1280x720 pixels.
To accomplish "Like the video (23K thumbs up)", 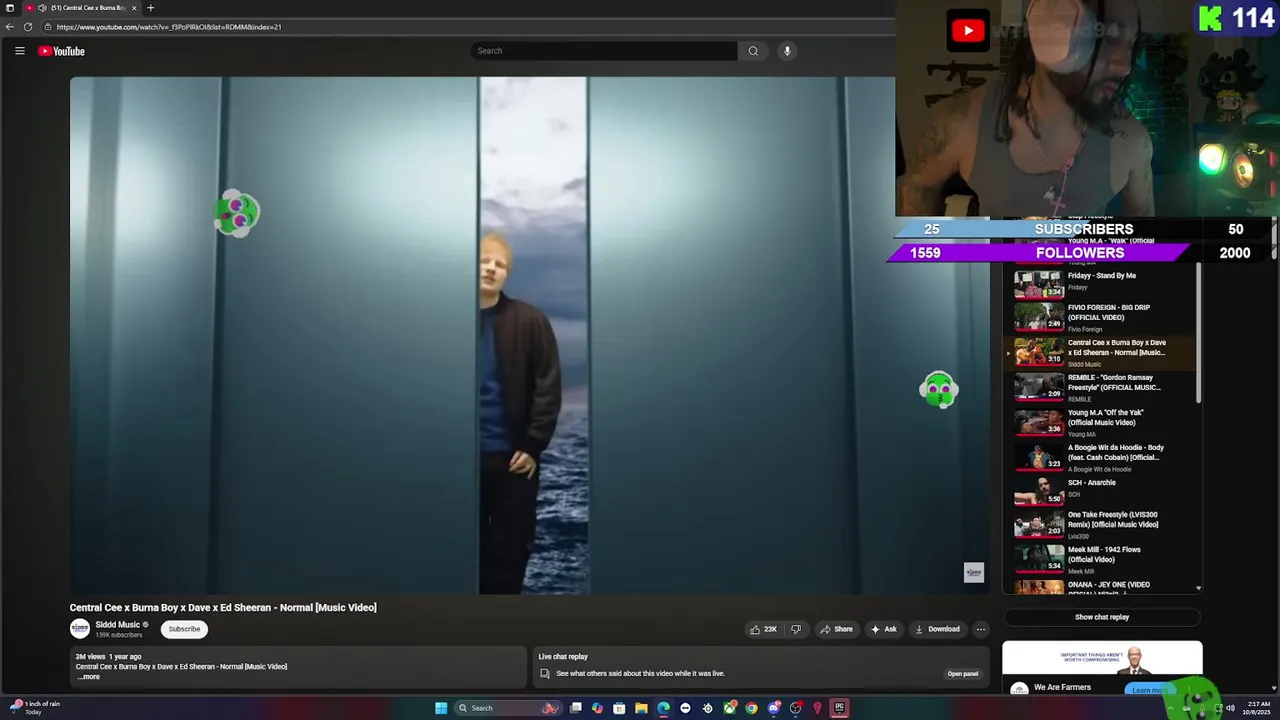I will click(x=763, y=629).
